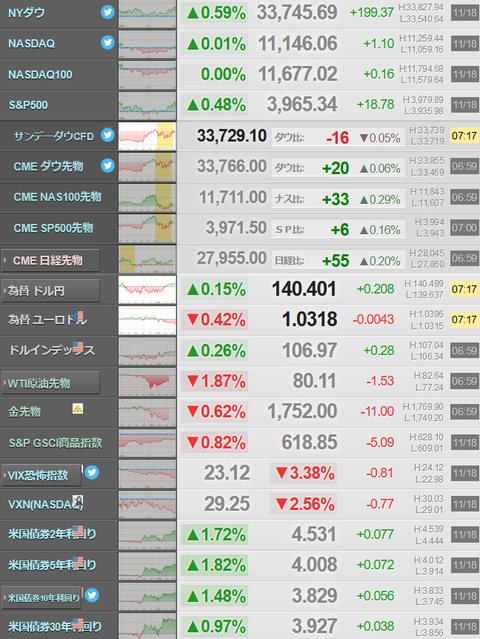Open the NASDAQ100 index link
The height and width of the screenshot is (639, 480).
point(40,75)
